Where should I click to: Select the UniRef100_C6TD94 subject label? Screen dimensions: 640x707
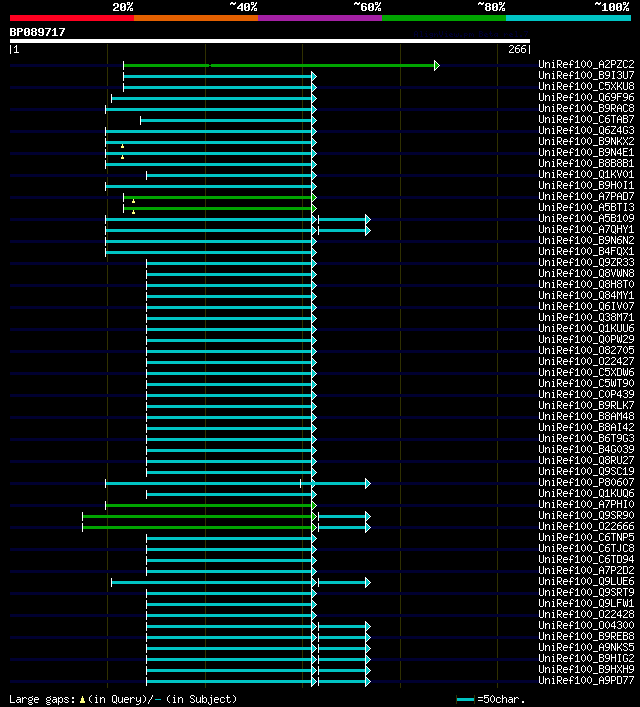586,559
